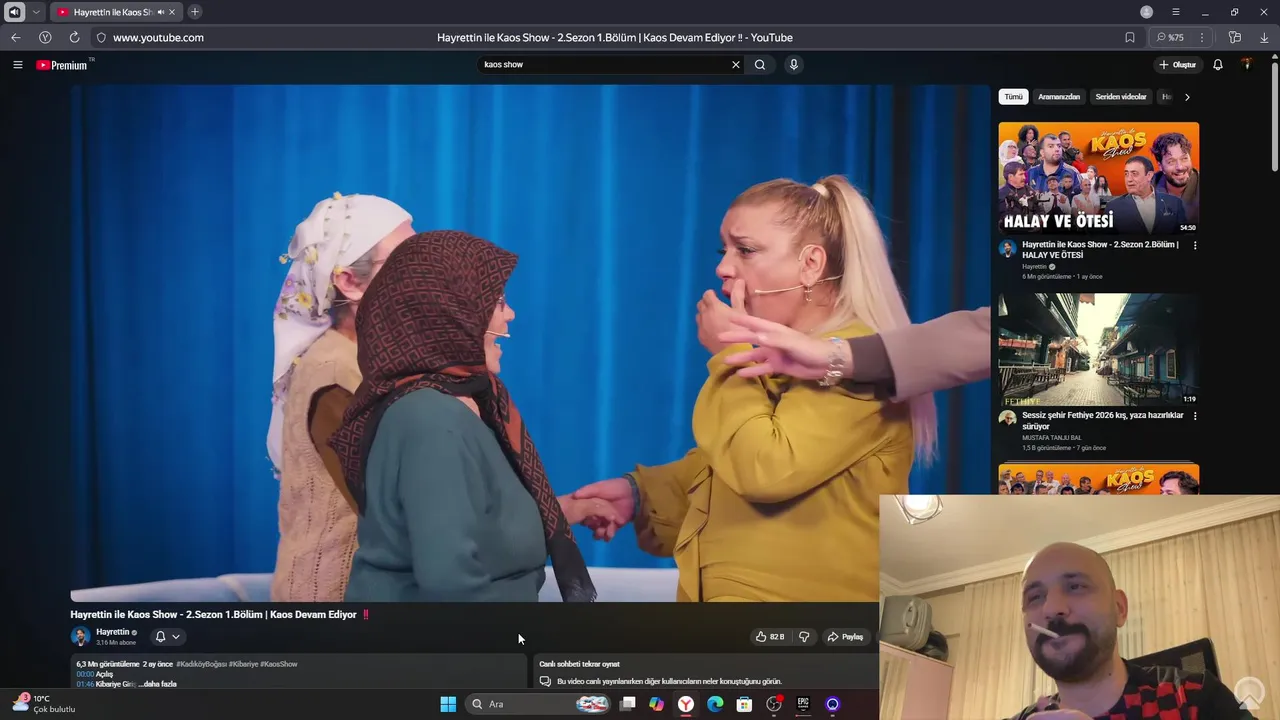Open options for the HALAY VE ÖTESİ video
Screen dimensions: 1280x720
(1194, 245)
